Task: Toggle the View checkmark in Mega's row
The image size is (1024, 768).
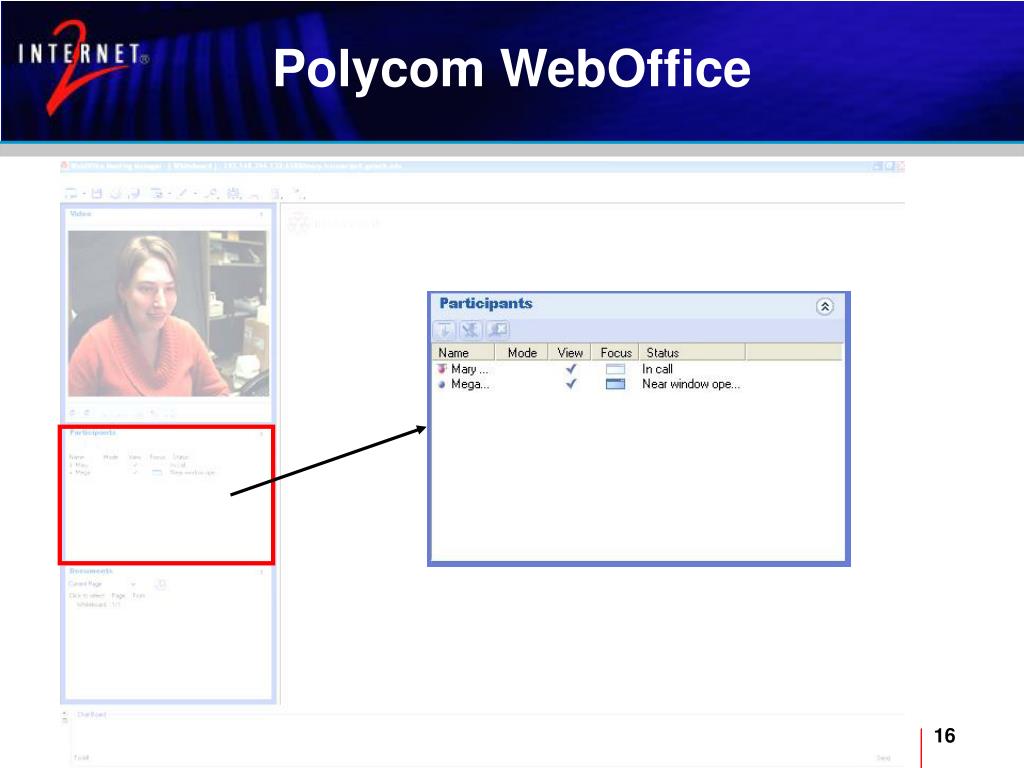Action: coord(571,384)
